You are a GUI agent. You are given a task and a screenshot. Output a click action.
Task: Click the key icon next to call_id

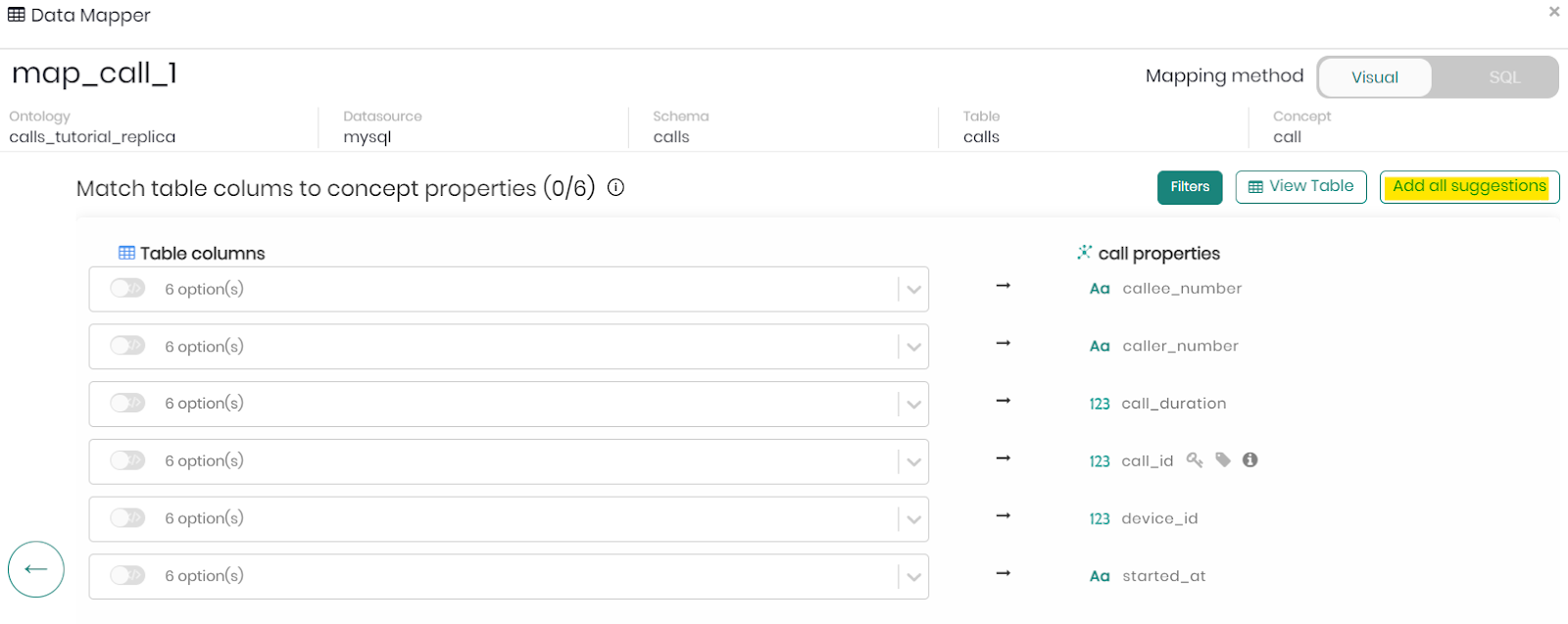point(1195,460)
